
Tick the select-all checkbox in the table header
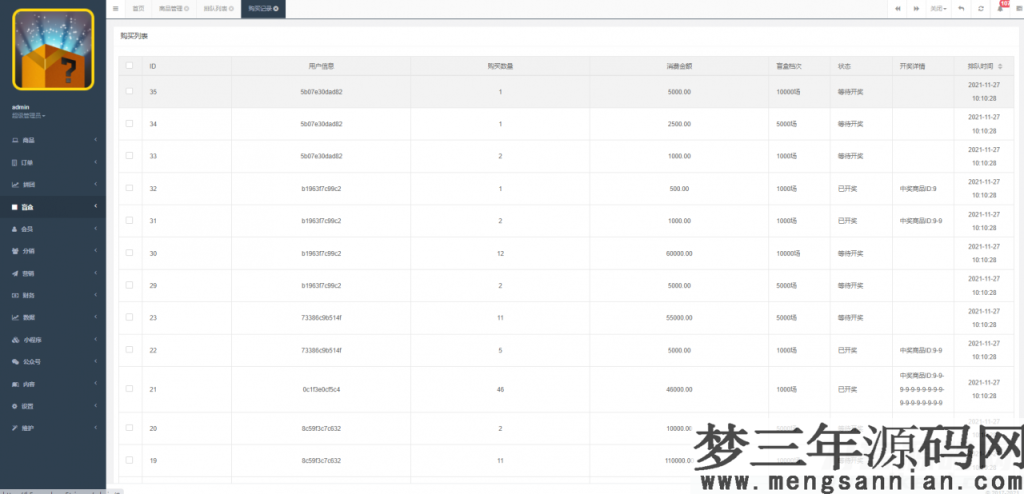[x=129, y=65]
